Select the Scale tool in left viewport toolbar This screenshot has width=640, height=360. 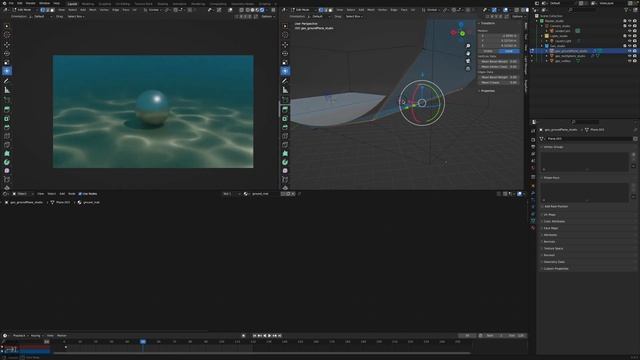click(7, 62)
